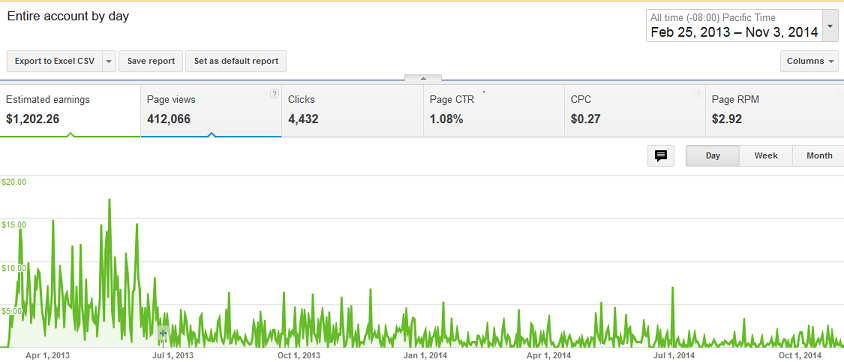Open the date range dropdown
Image resolution: width=844 pixels, height=362 pixels.
click(x=829, y=25)
